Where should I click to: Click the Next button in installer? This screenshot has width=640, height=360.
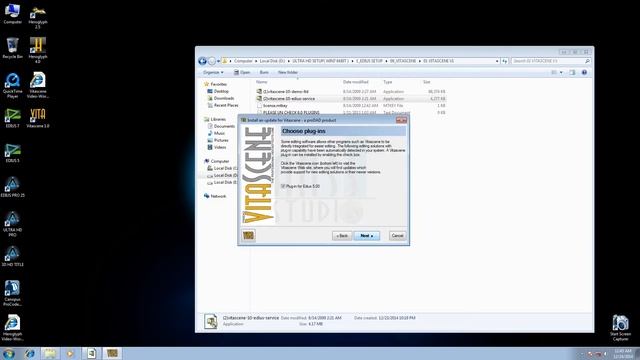[367, 236]
